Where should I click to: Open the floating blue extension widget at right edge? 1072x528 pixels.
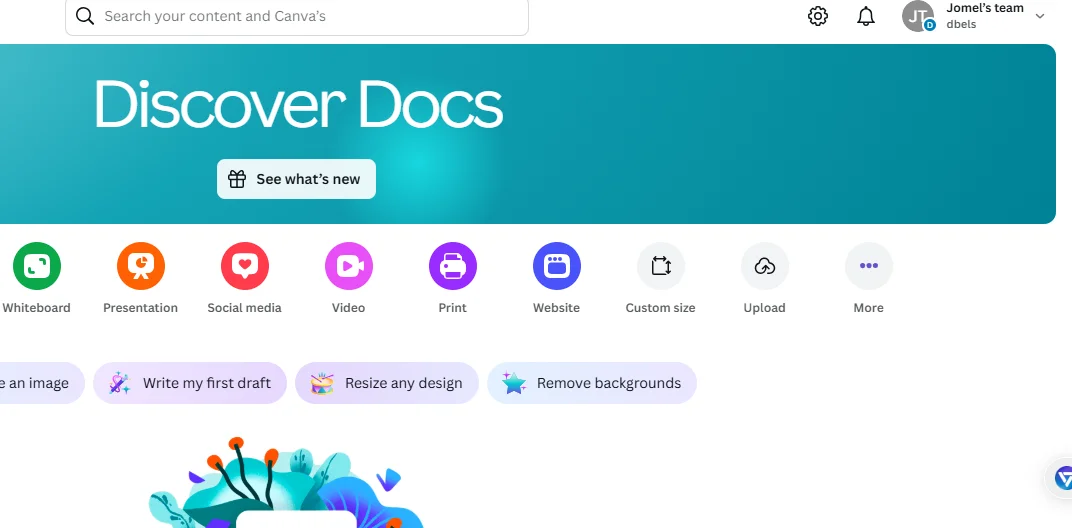1062,478
